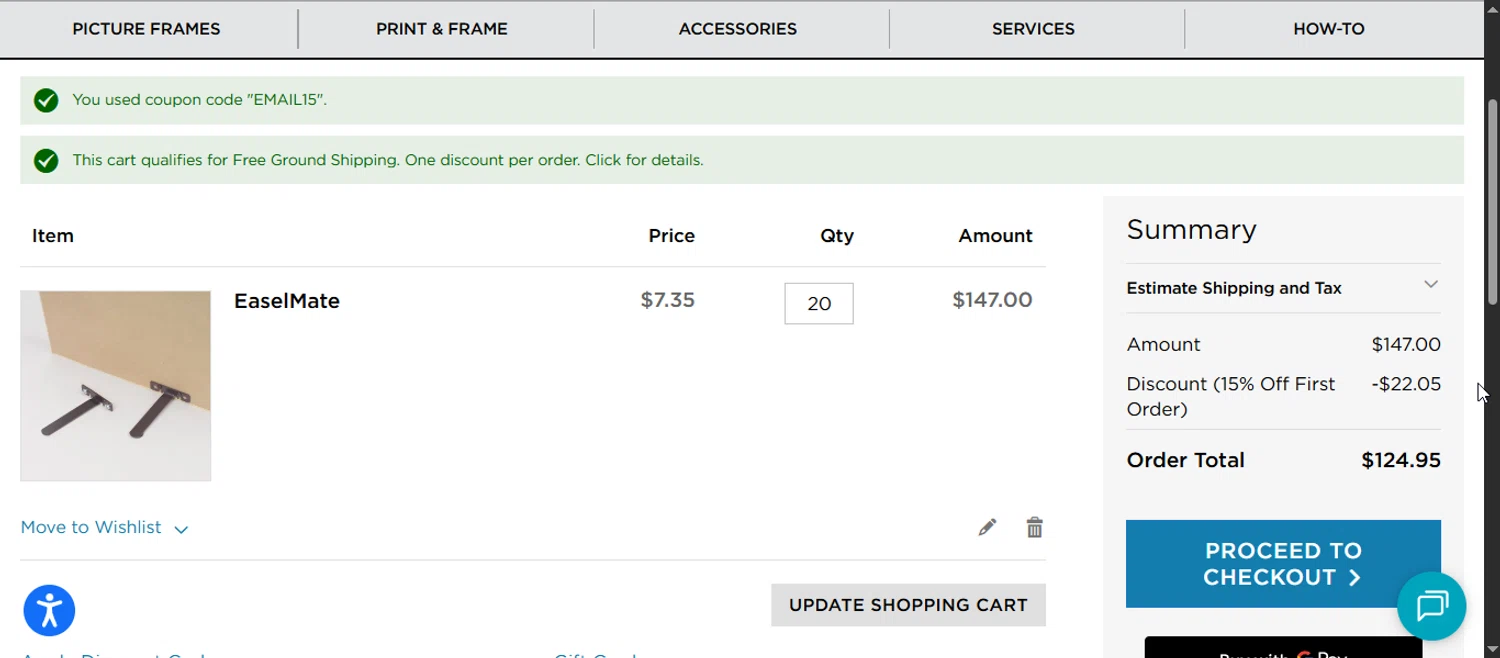The height and width of the screenshot is (658, 1500).
Task: Click Proceed to Checkout button
Action: point(1283,564)
